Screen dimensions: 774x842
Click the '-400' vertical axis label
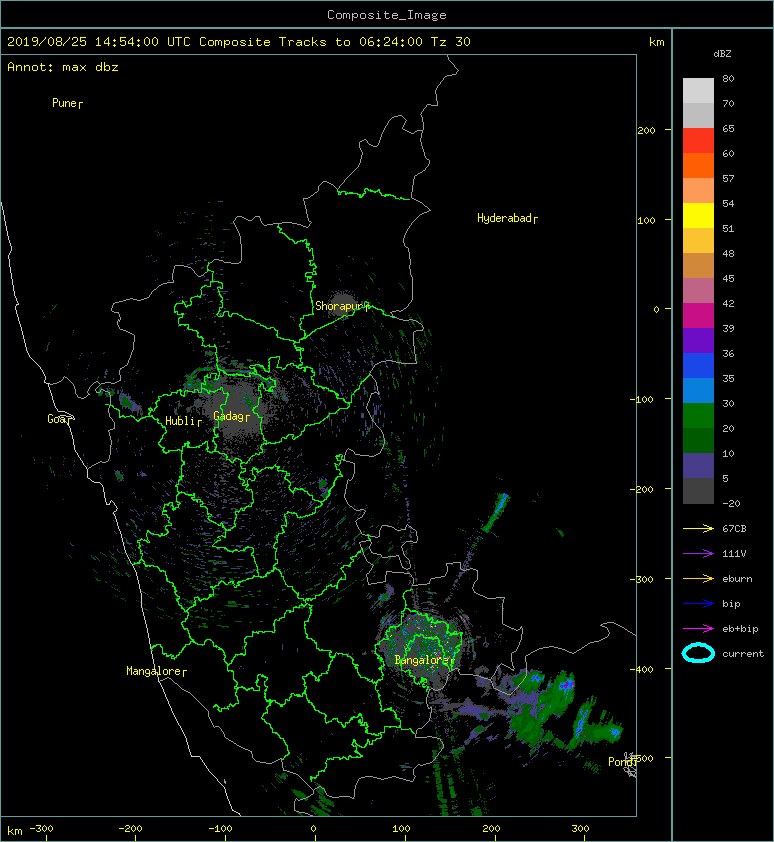[642, 669]
